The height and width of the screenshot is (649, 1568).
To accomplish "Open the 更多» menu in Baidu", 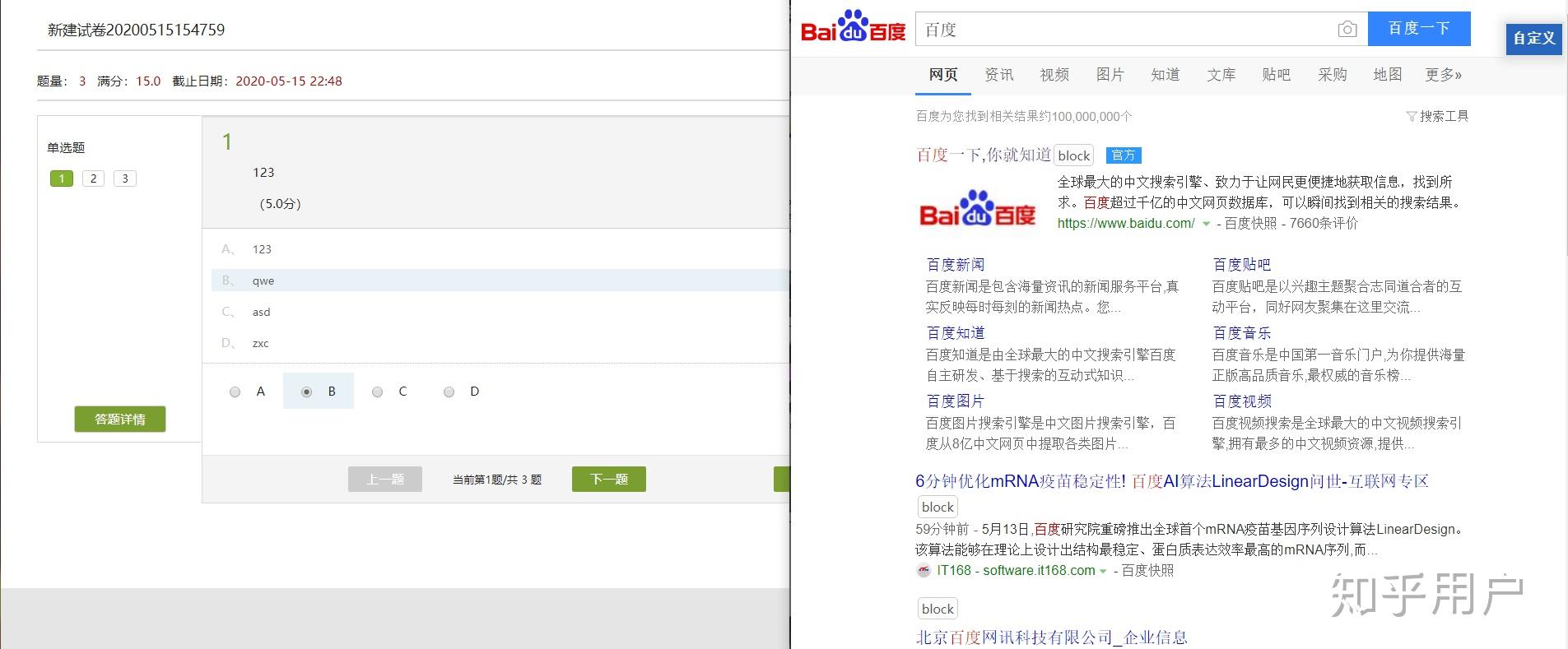I will (1444, 75).
